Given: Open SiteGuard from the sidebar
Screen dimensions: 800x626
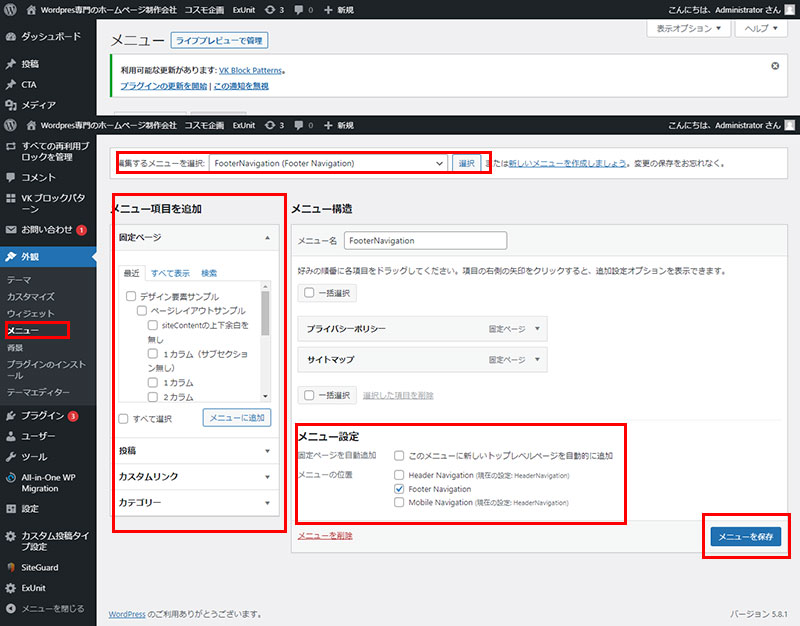Looking at the screenshot, I should tap(40, 567).
